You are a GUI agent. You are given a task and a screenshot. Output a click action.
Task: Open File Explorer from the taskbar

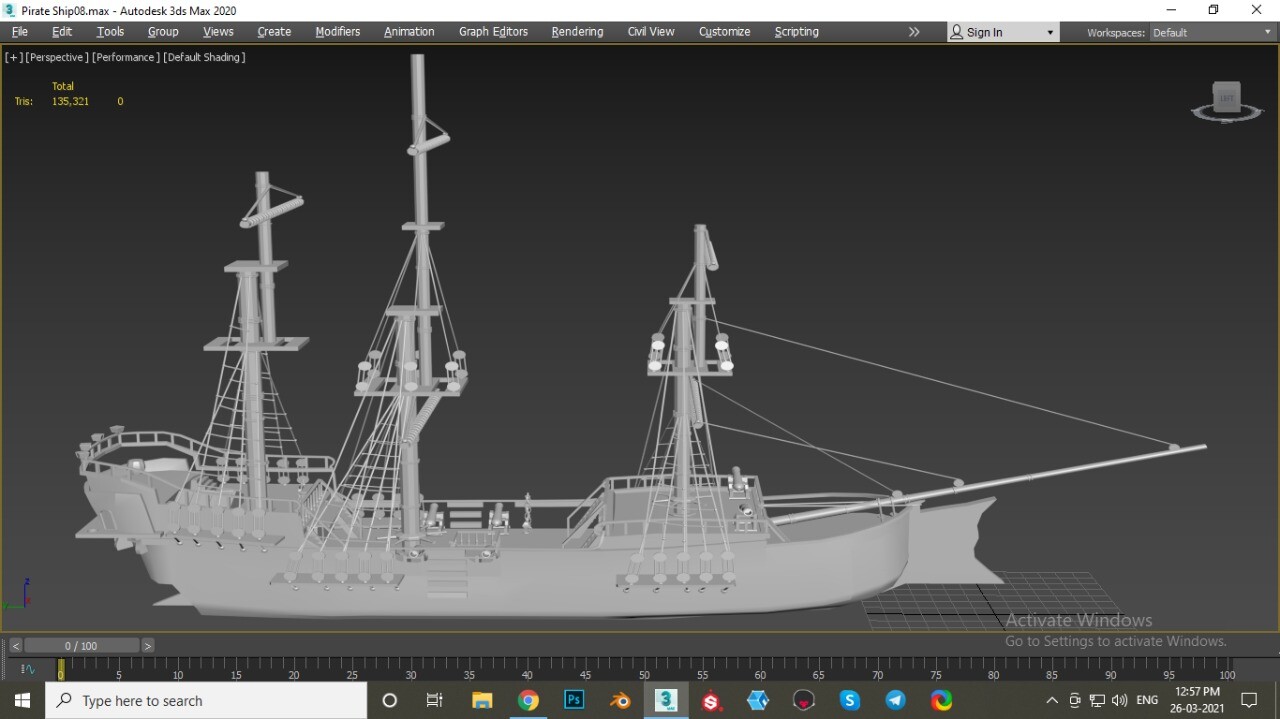pyautogui.click(x=482, y=700)
